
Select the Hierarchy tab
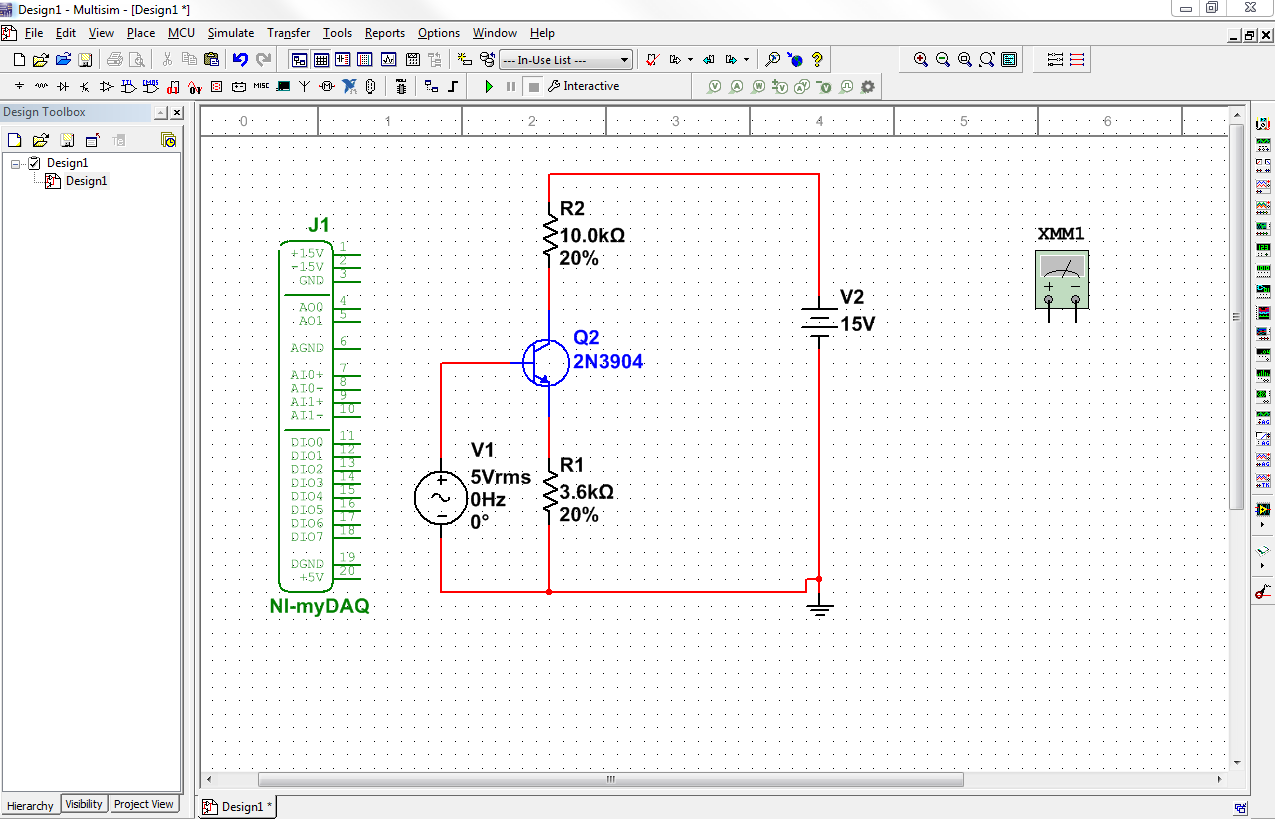coord(30,805)
